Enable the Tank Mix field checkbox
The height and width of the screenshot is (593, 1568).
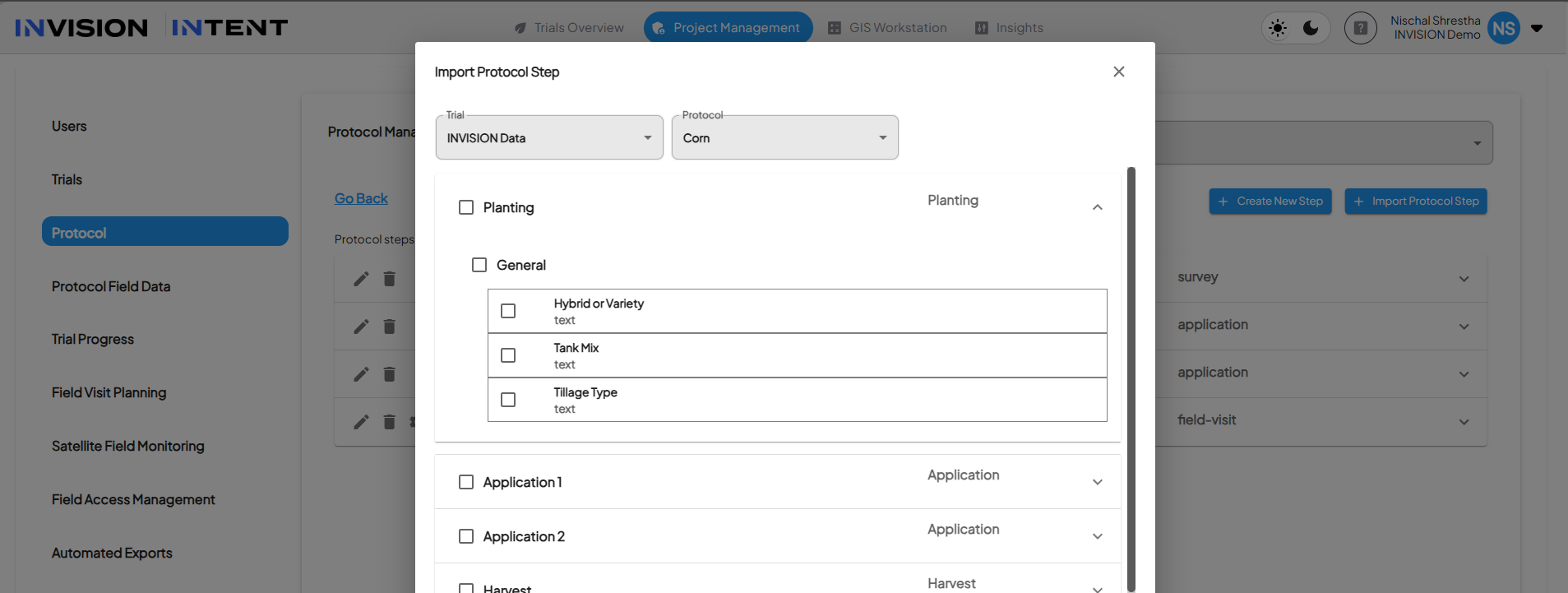(508, 355)
